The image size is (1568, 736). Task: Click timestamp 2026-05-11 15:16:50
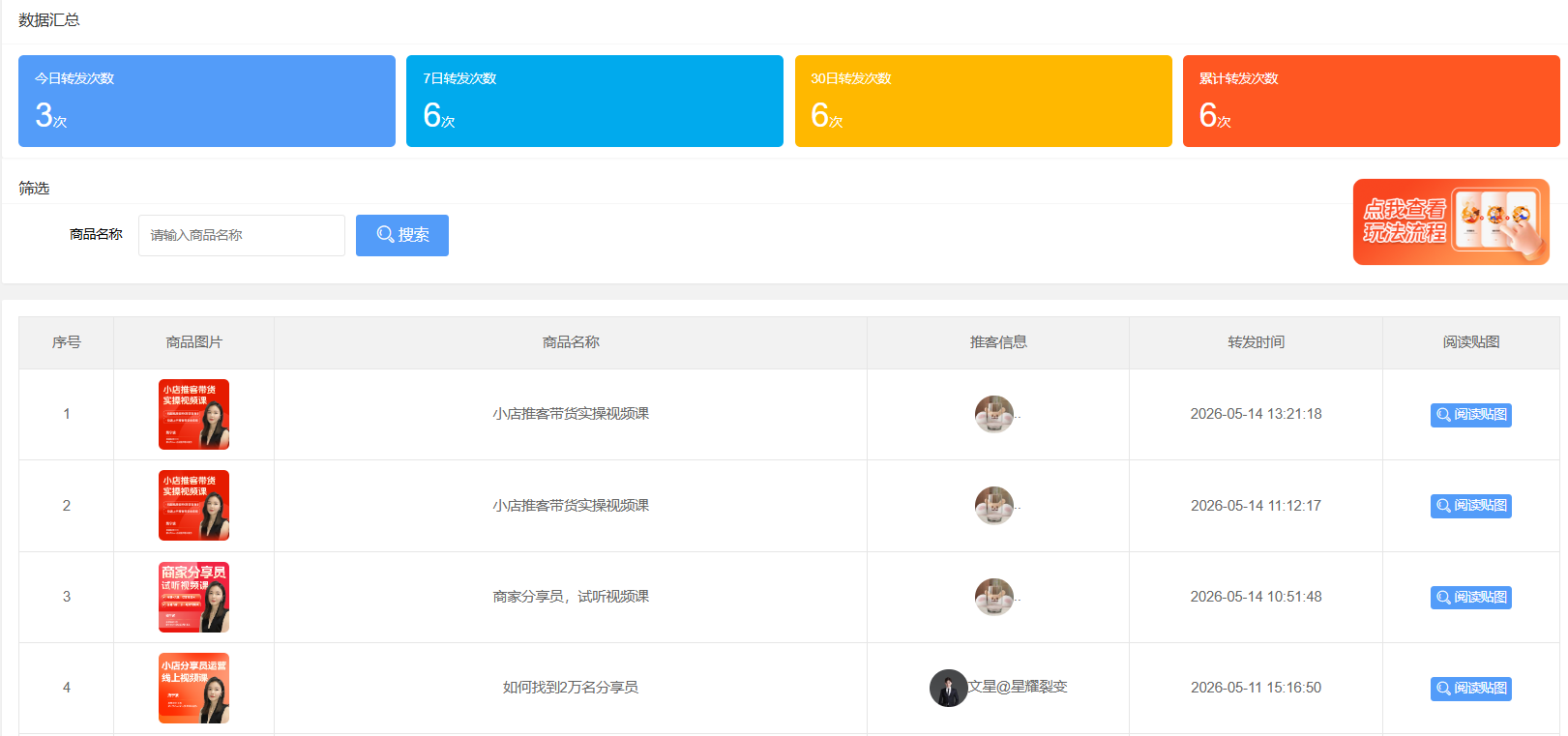coord(1256,688)
